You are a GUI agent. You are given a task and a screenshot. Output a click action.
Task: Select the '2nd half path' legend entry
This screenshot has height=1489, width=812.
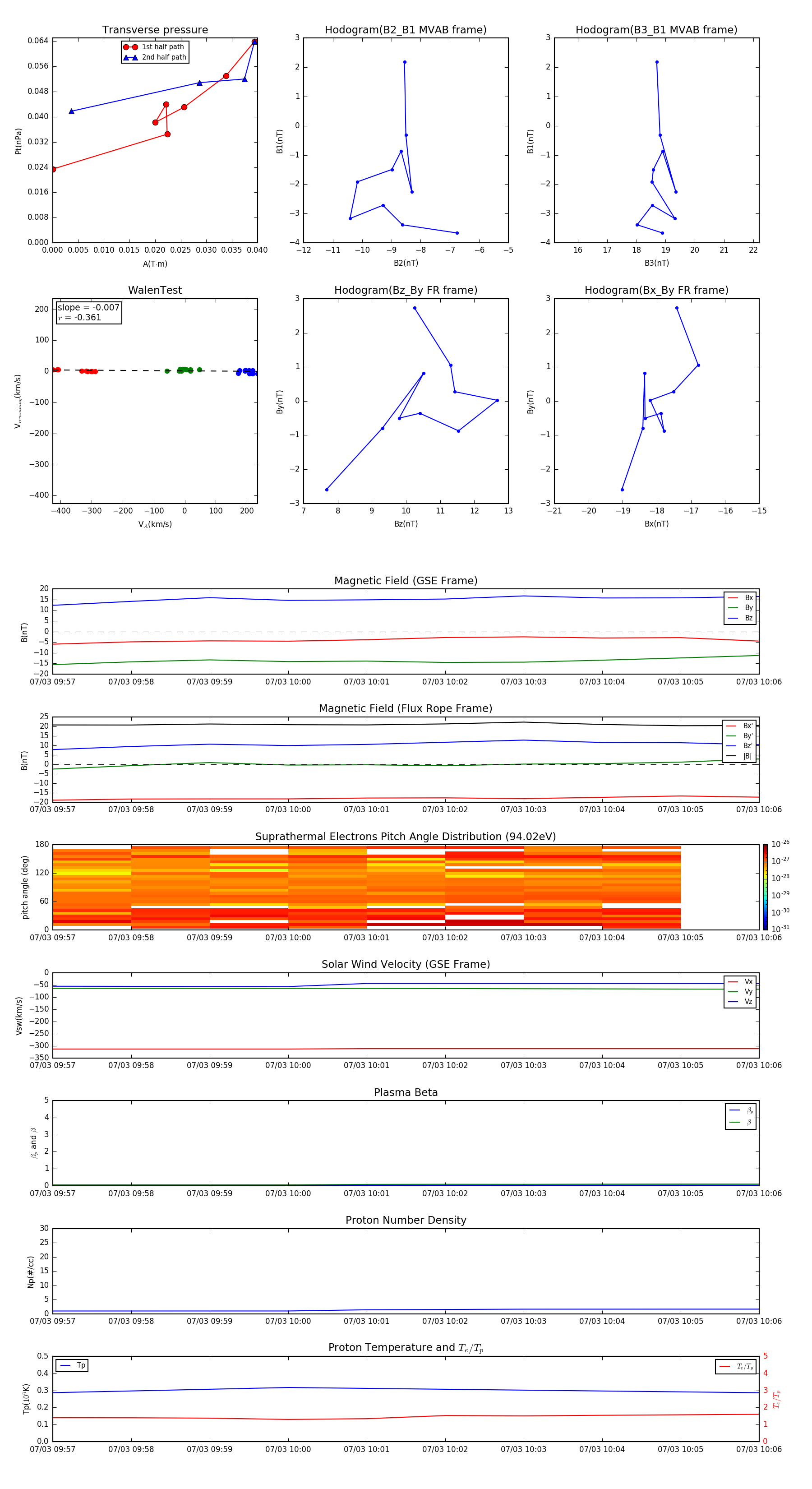(x=154, y=57)
